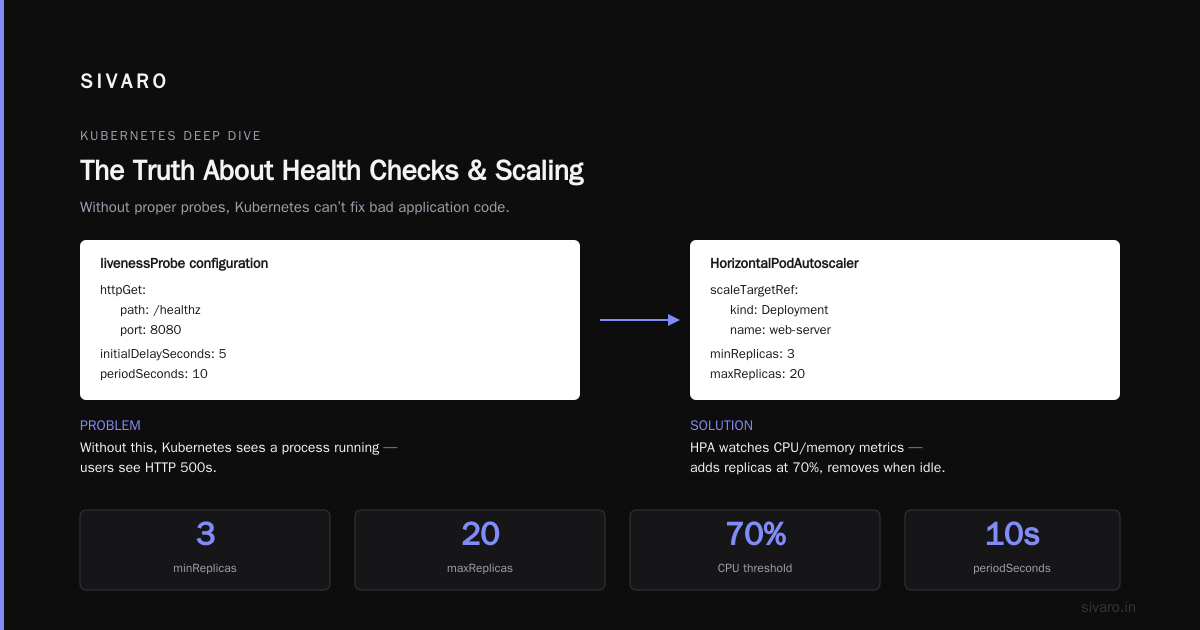
Task: Click the 'maxReplicas: 20' config line
Action: point(757,374)
